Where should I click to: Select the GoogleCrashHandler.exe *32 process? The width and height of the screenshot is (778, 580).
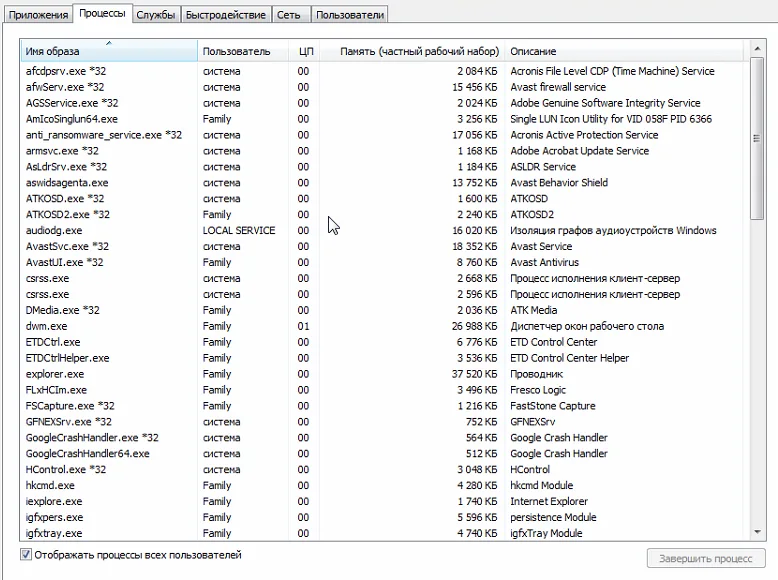point(385,438)
